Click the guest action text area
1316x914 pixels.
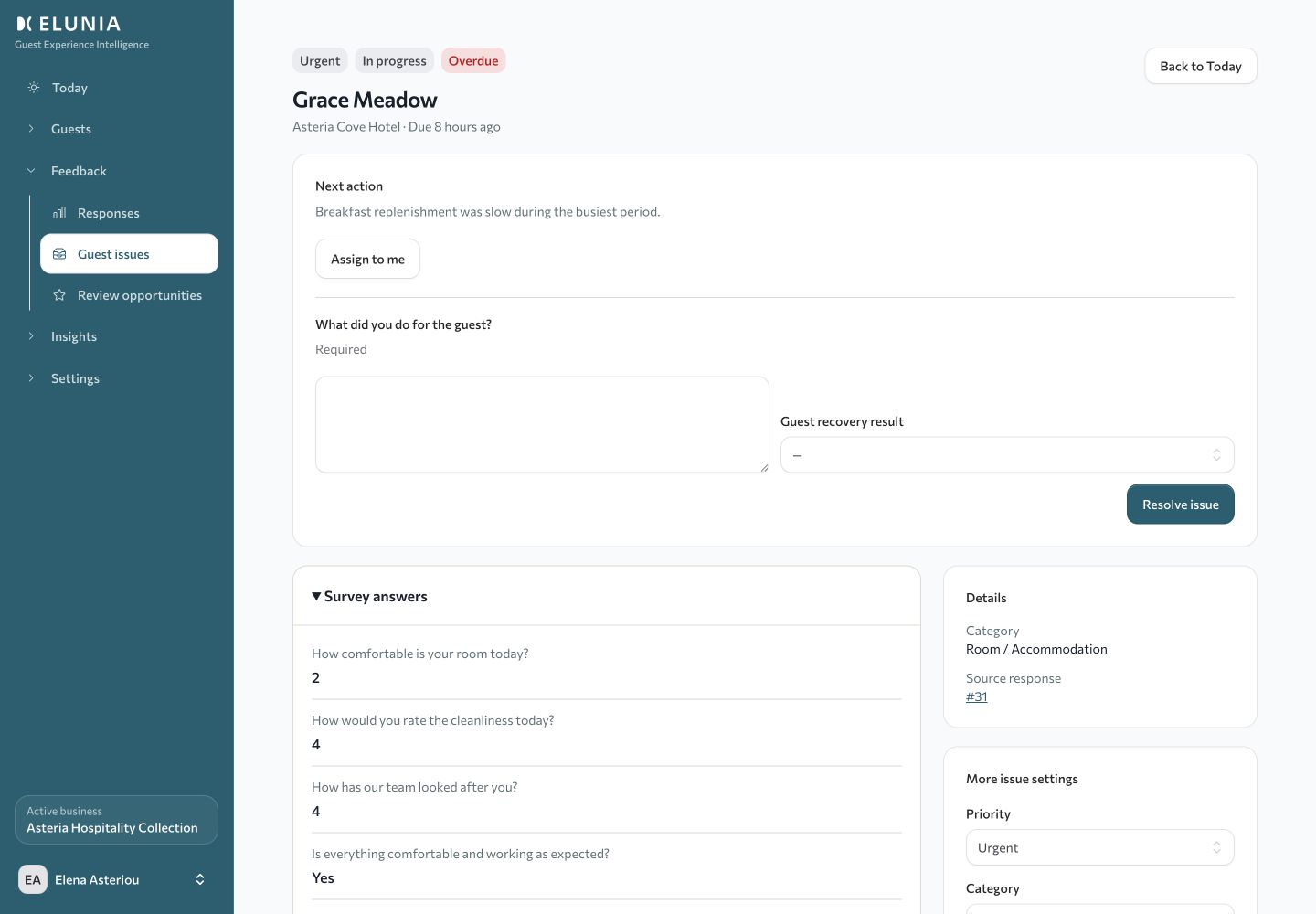[542, 425]
